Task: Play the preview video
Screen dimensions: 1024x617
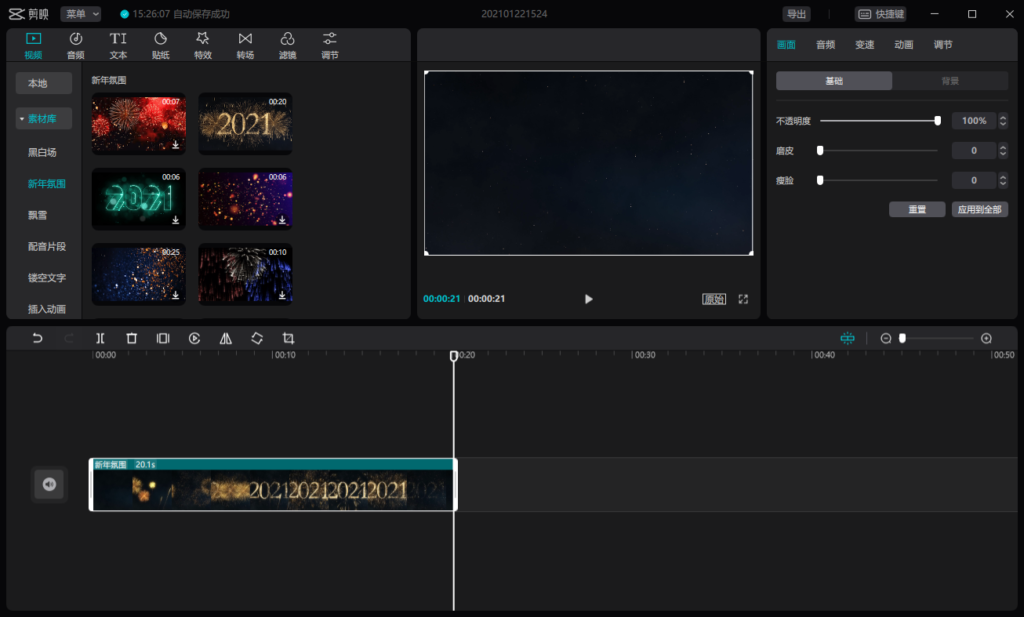Action: (x=588, y=299)
